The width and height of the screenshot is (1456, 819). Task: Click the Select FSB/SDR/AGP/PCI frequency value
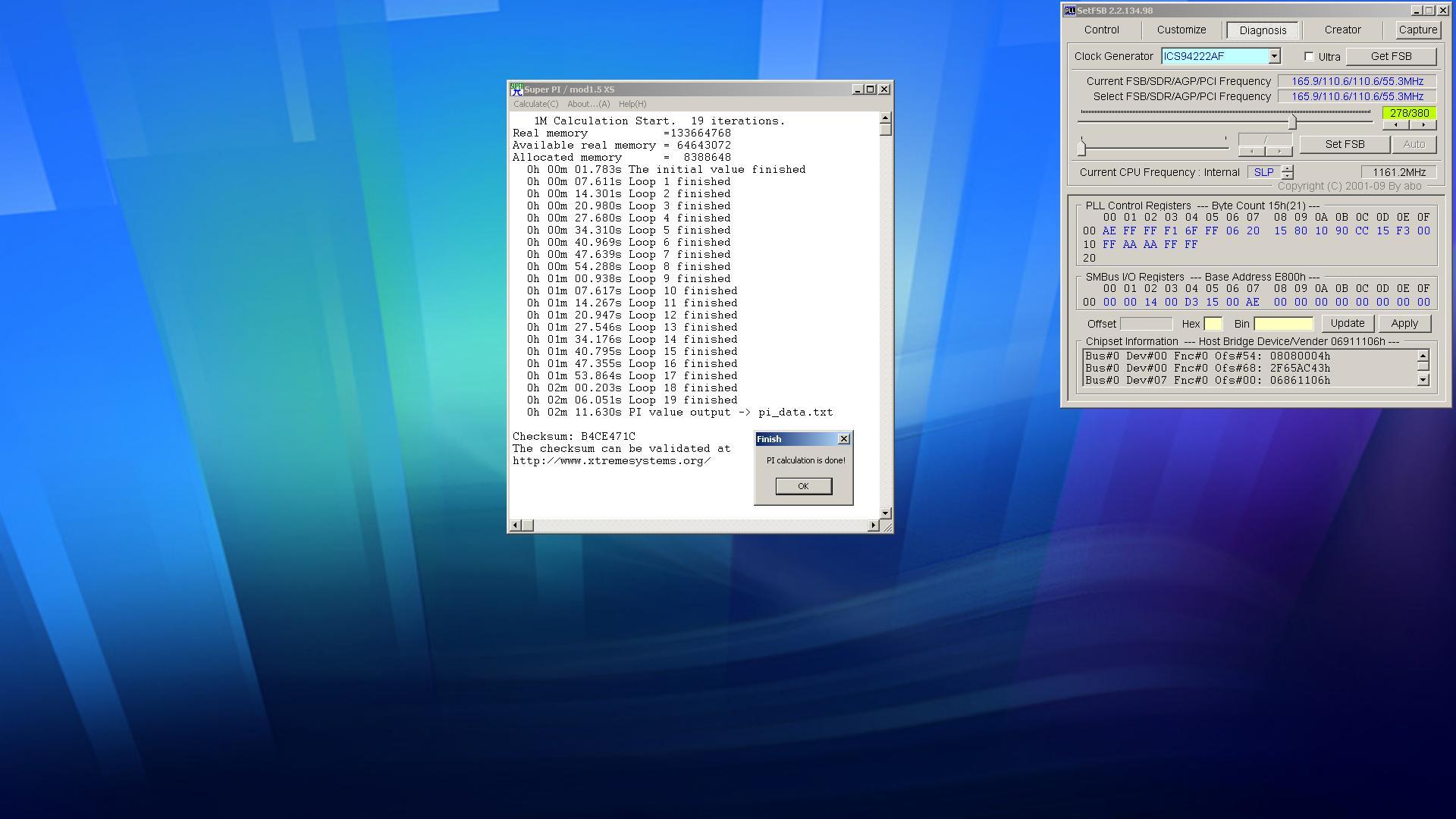pyautogui.click(x=1357, y=96)
